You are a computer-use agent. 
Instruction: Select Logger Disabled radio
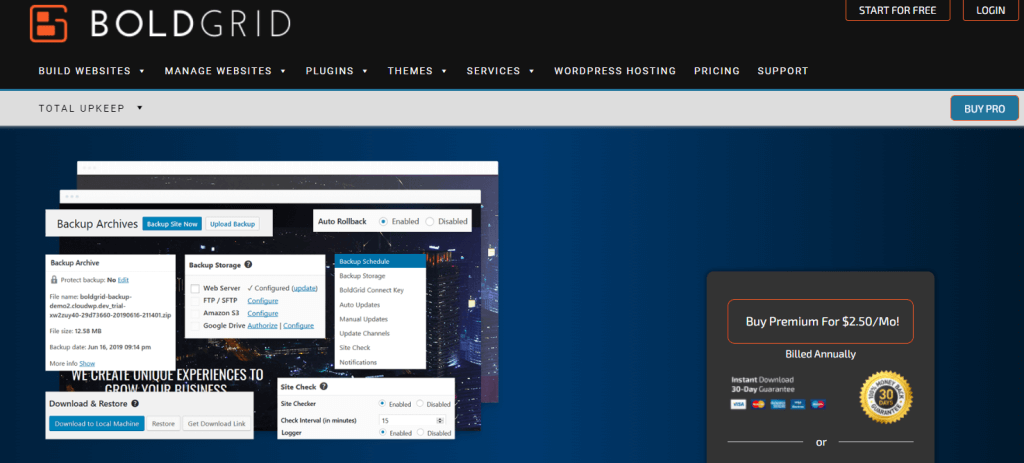pyautogui.click(x=420, y=432)
